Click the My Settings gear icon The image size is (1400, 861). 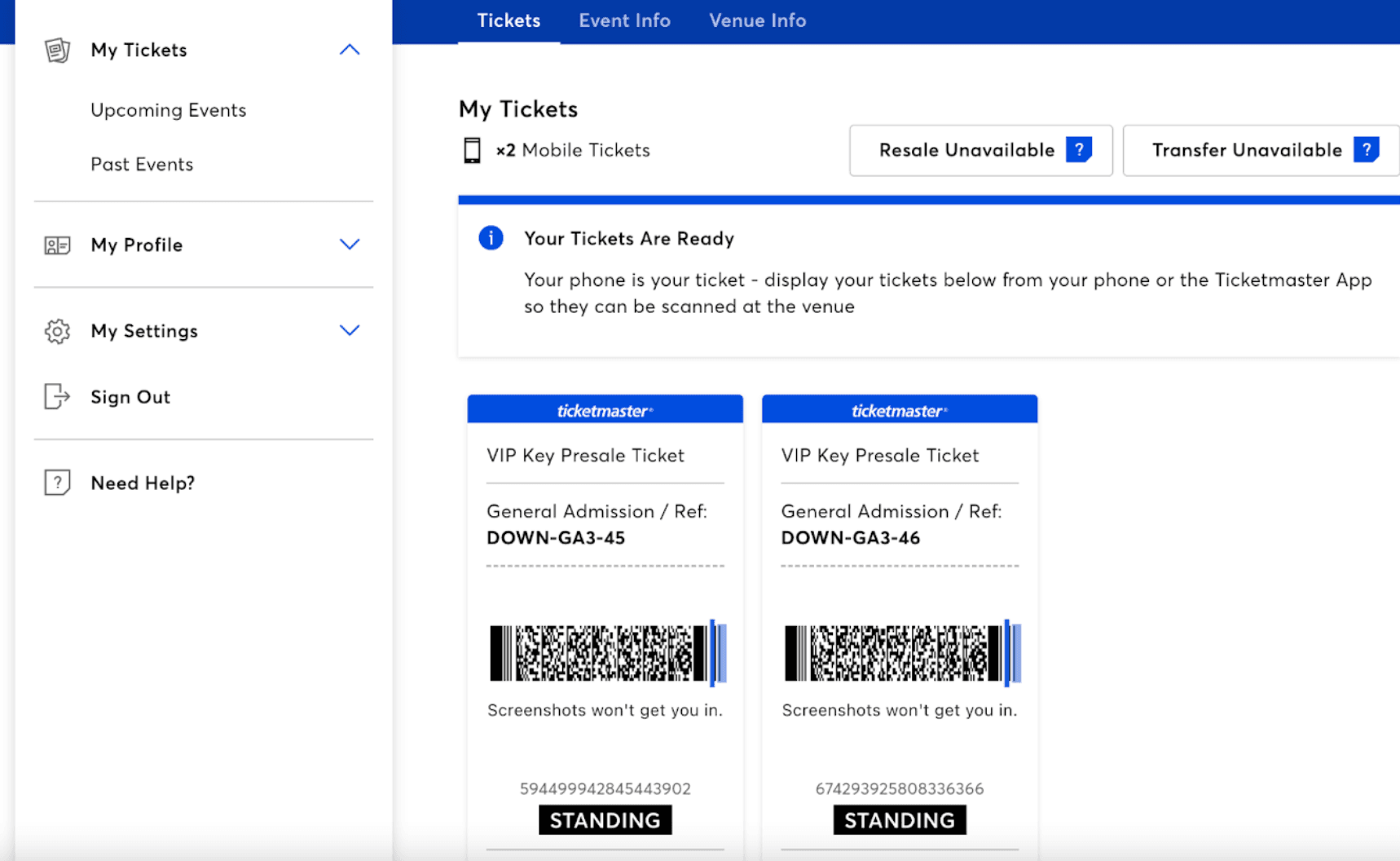tap(57, 331)
